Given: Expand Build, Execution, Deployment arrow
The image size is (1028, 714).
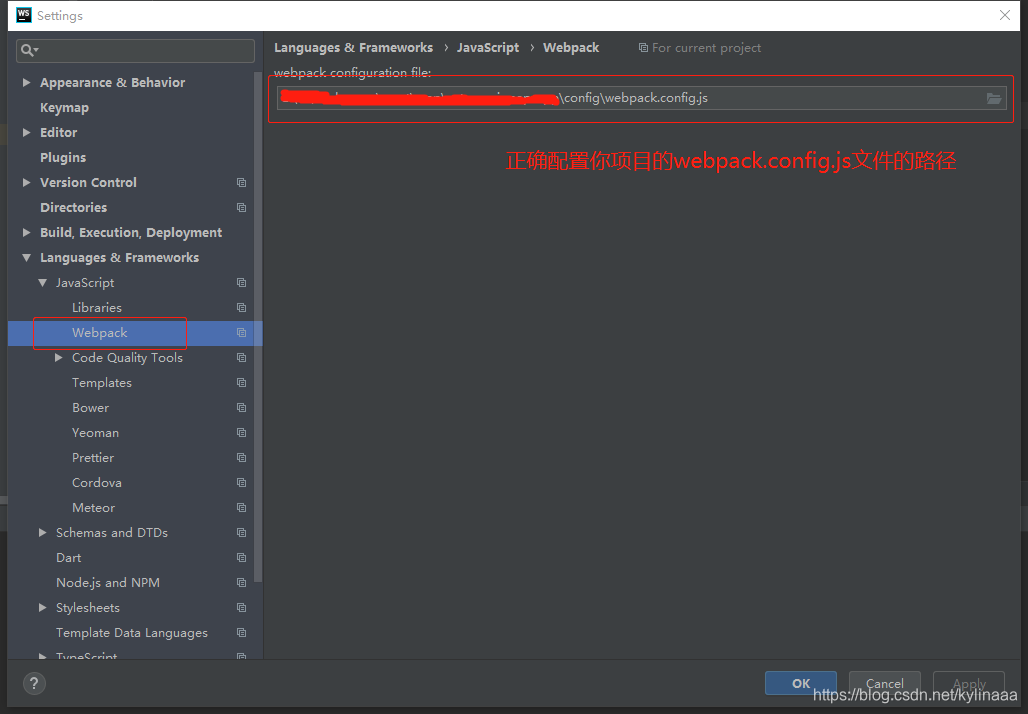Looking at the screenshot, I should [26, 232].
